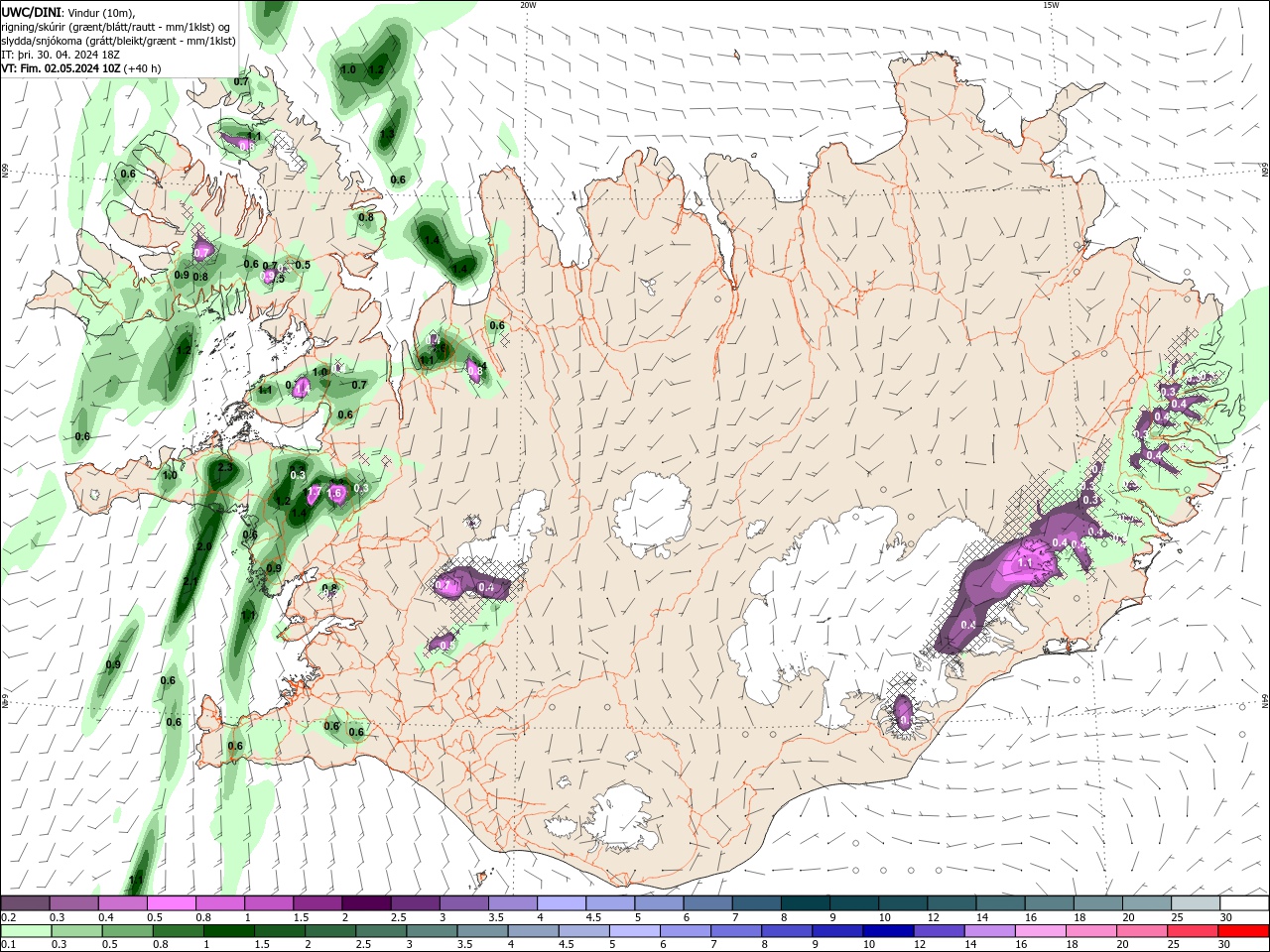1270x952 pixels.
Task: Click the light purple 14–16 rain swatch
Action: [x=988, y=931]
